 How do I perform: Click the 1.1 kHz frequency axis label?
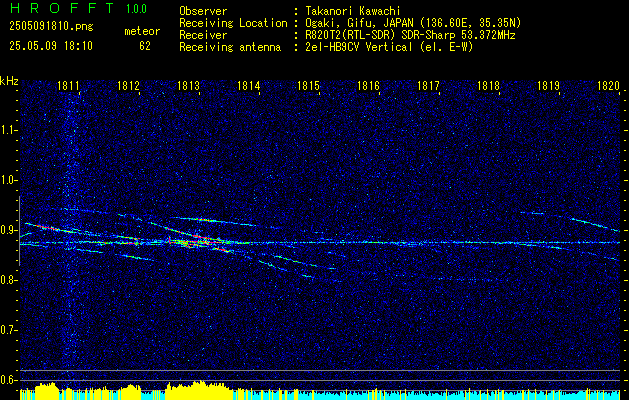(9, 130)
